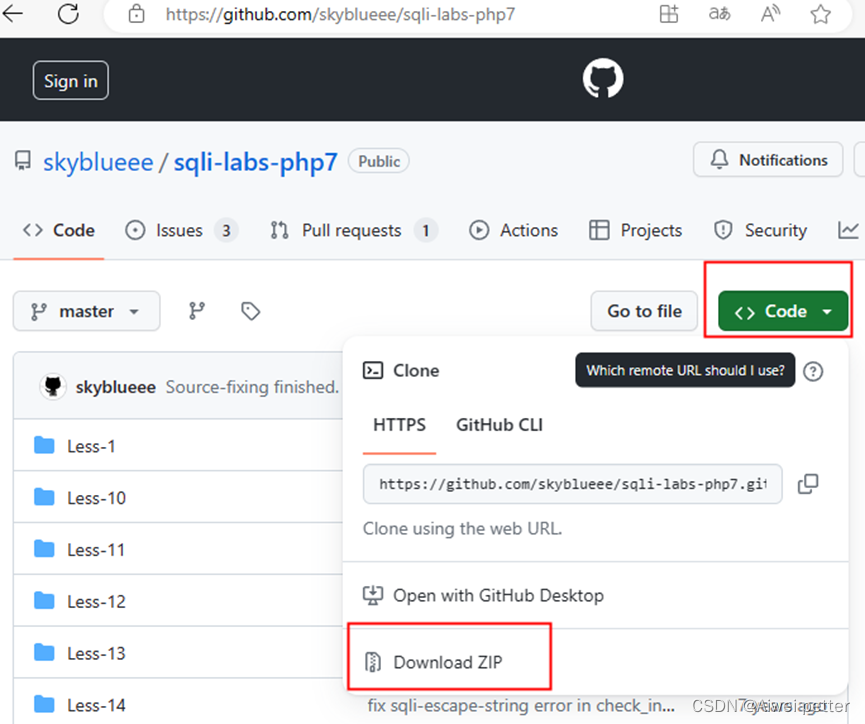Viewport: 865px width, 724px height.
Task: Open the Security tab
Action: coord(760,230)
